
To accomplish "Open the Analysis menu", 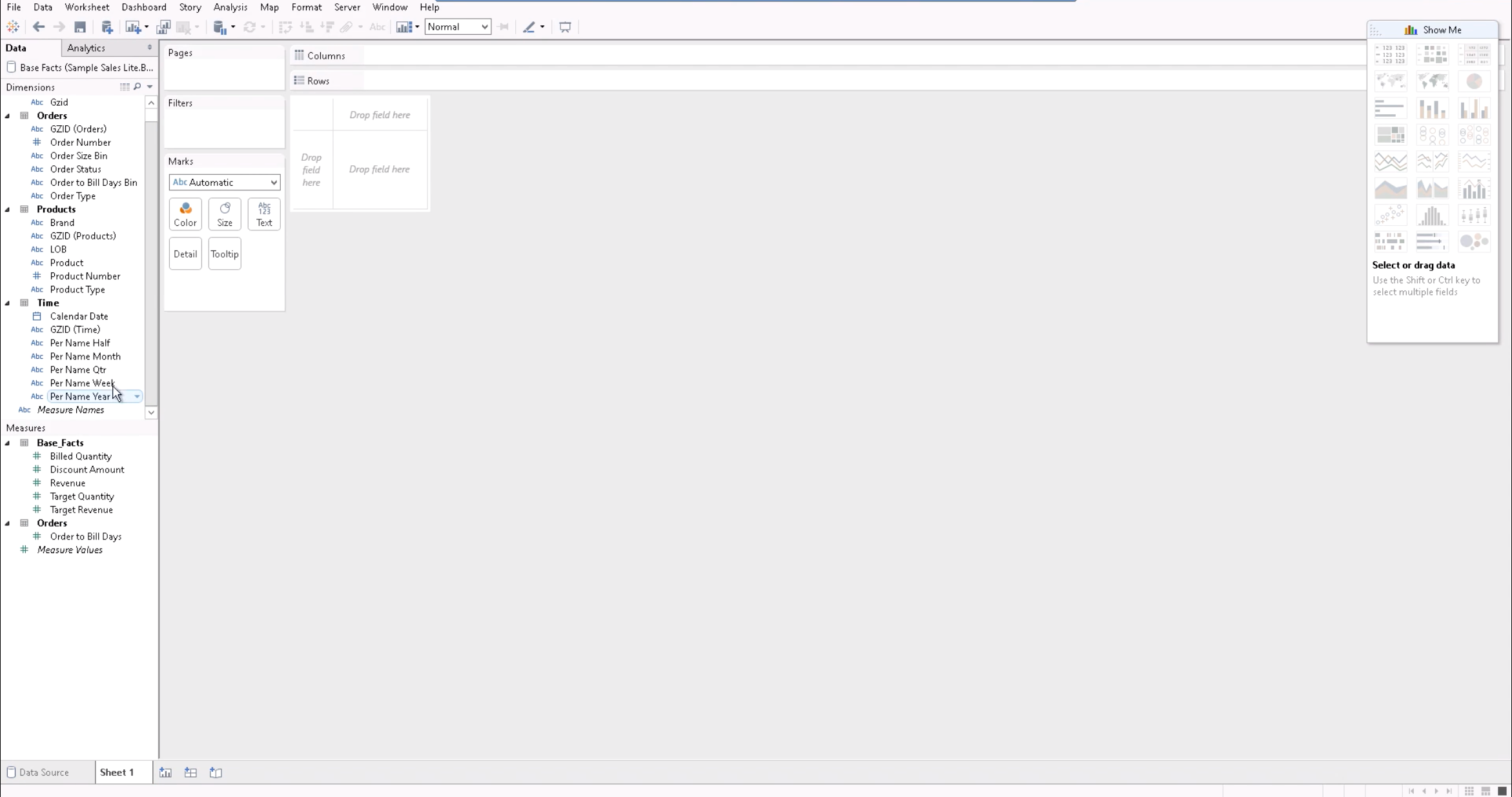I will pos(230,7).
